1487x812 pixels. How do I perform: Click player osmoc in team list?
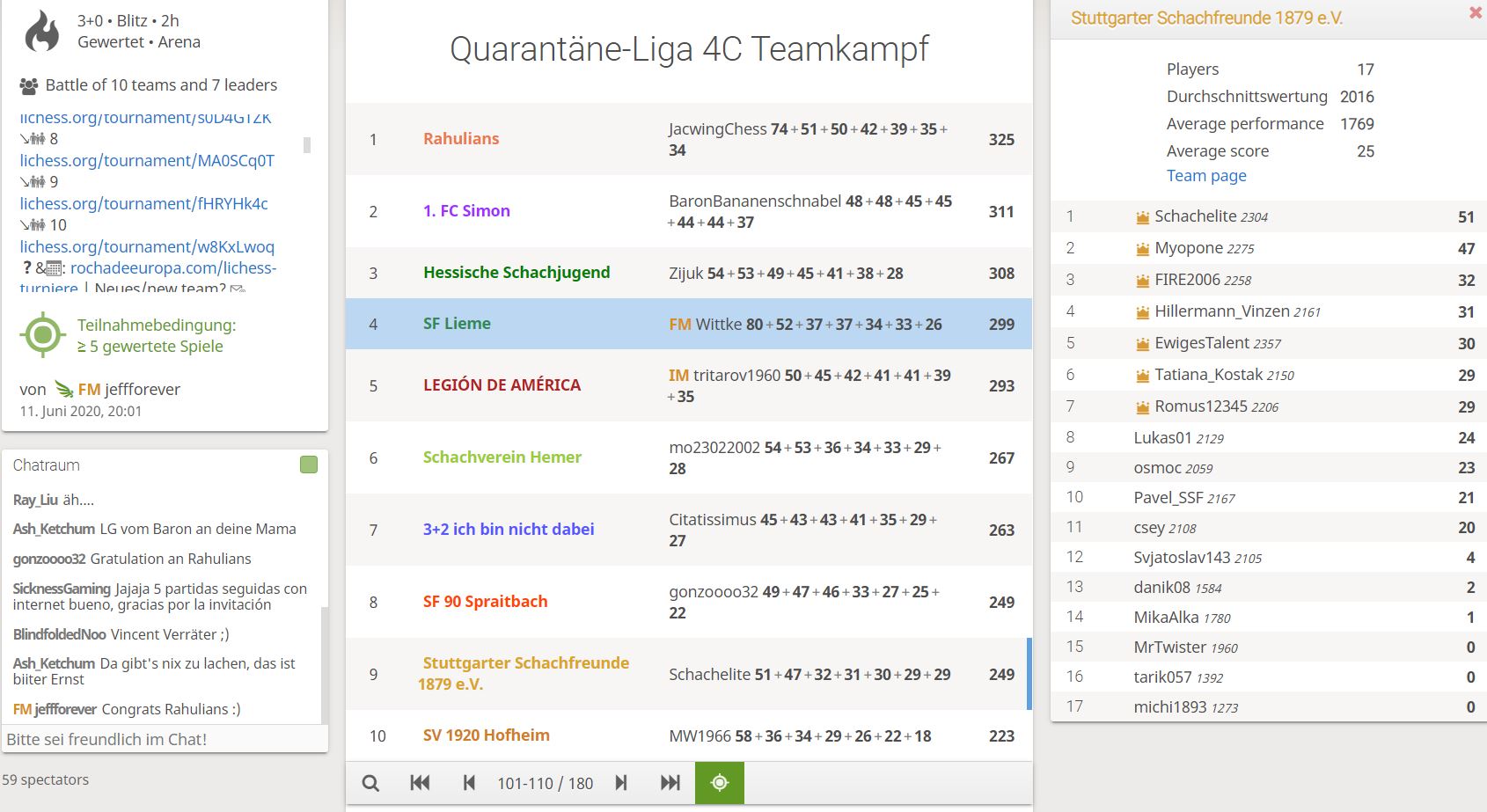[x=1157, y=468]
